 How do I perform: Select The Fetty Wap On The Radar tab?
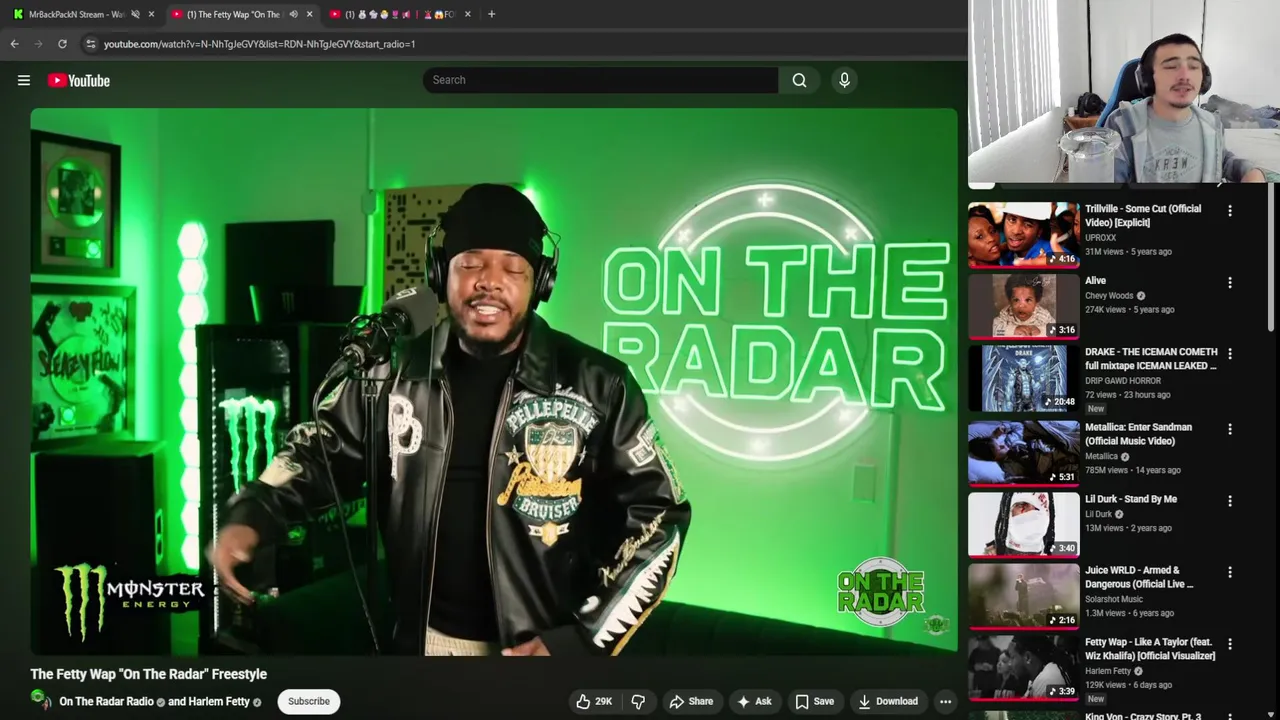pos(232,14)
